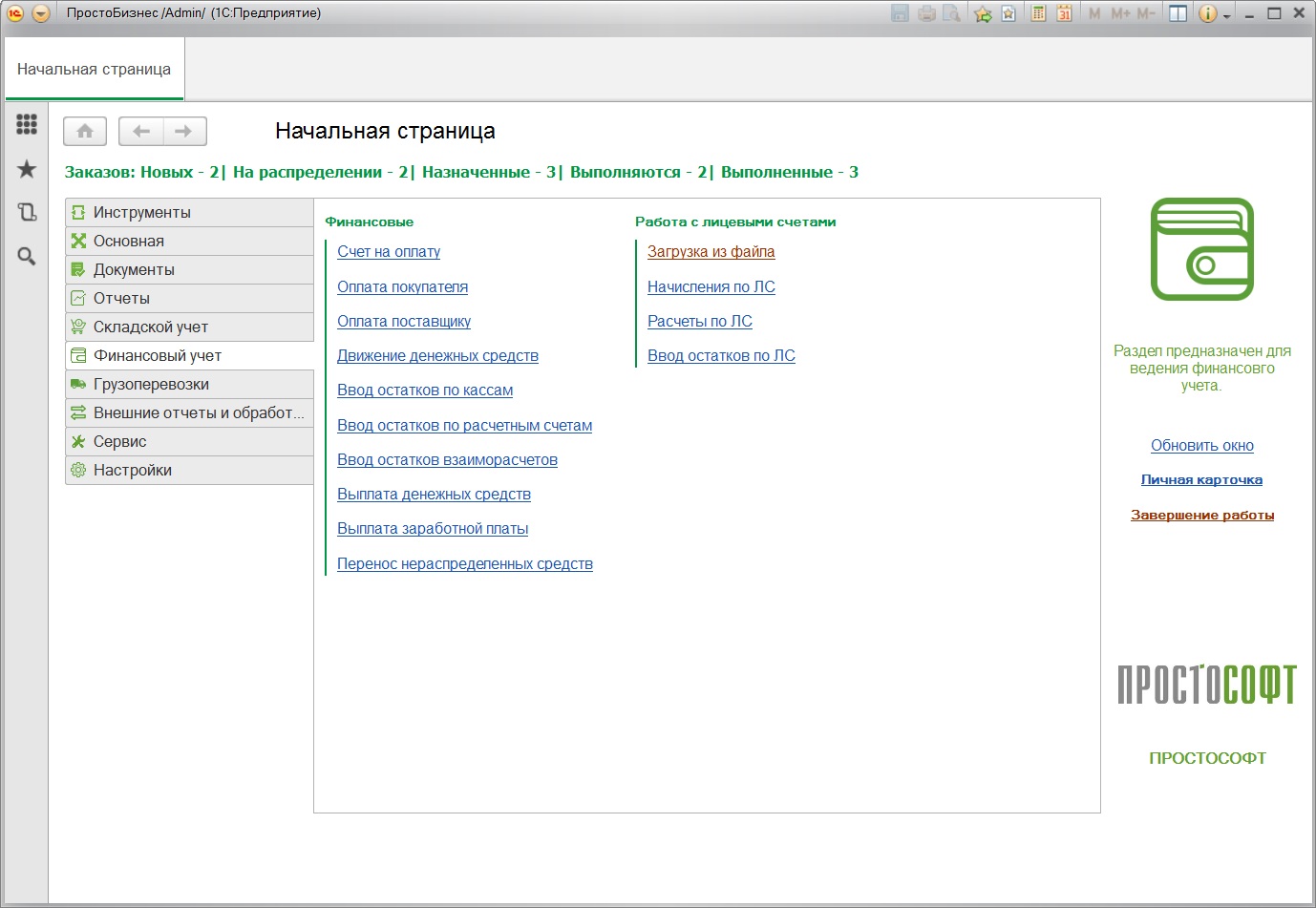
Task: Click the green wallet image
Action: point(1201,249)
